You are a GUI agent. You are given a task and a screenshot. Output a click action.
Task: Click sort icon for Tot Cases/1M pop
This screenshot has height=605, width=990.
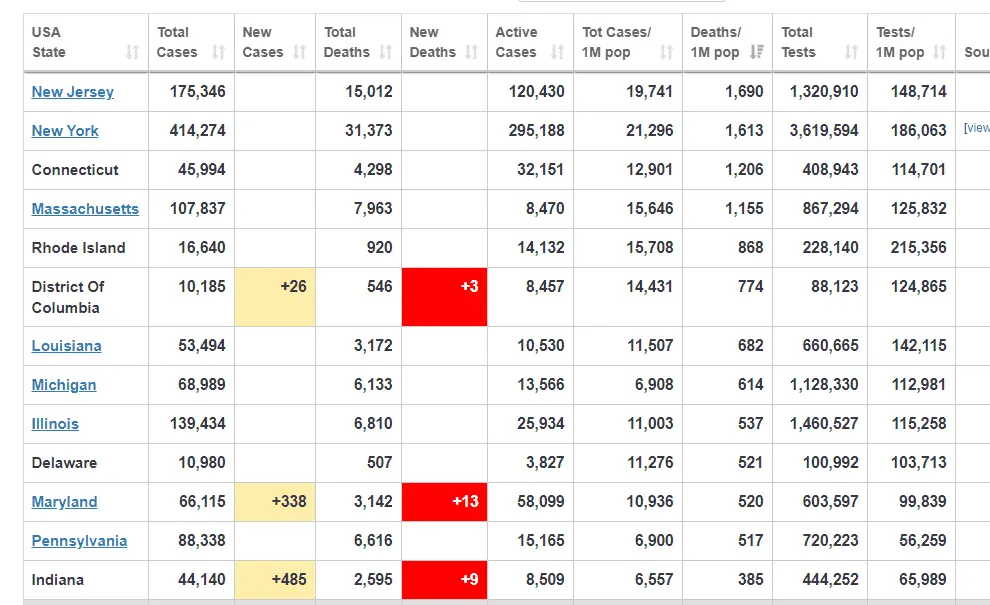tap(667, 52)
